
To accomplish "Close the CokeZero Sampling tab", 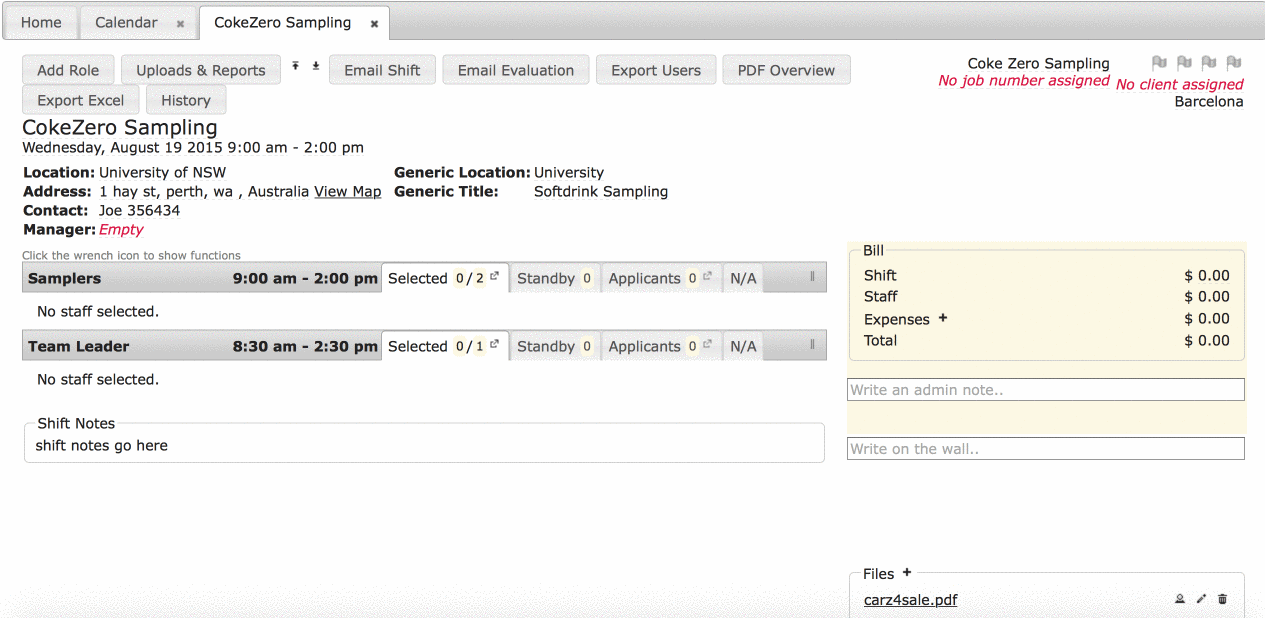I will click(x=374, y=23).
